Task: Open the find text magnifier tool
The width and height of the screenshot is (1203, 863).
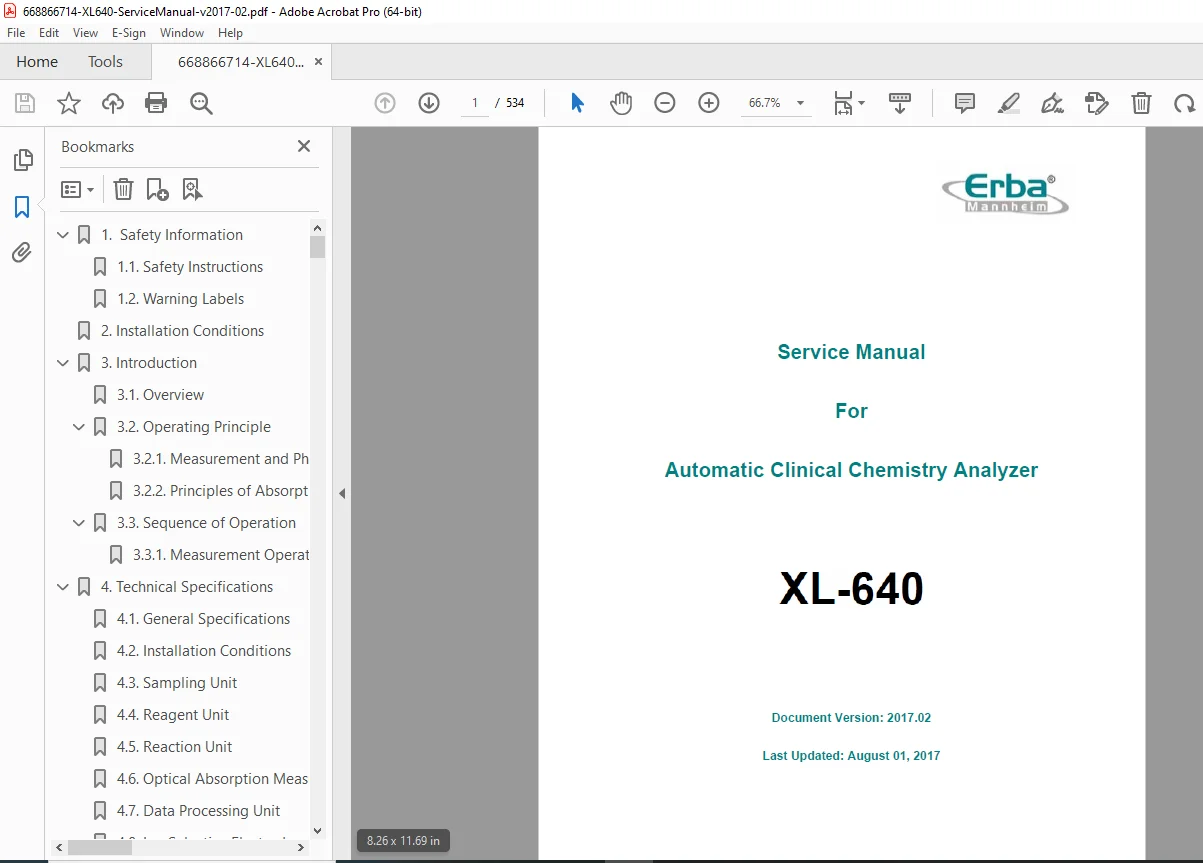Action: [x=201, y=103]
